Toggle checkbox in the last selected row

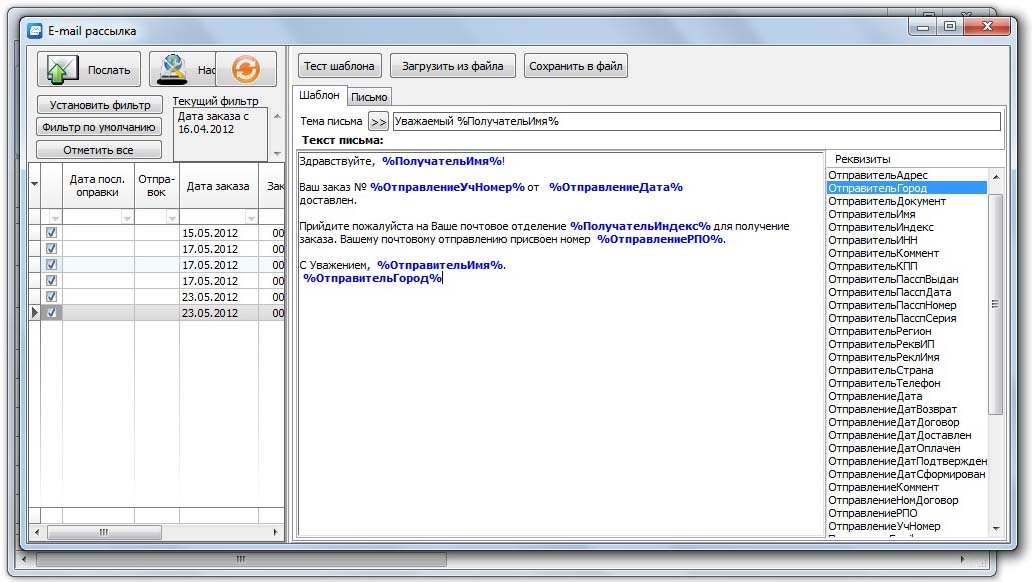(x=52, y=313)
